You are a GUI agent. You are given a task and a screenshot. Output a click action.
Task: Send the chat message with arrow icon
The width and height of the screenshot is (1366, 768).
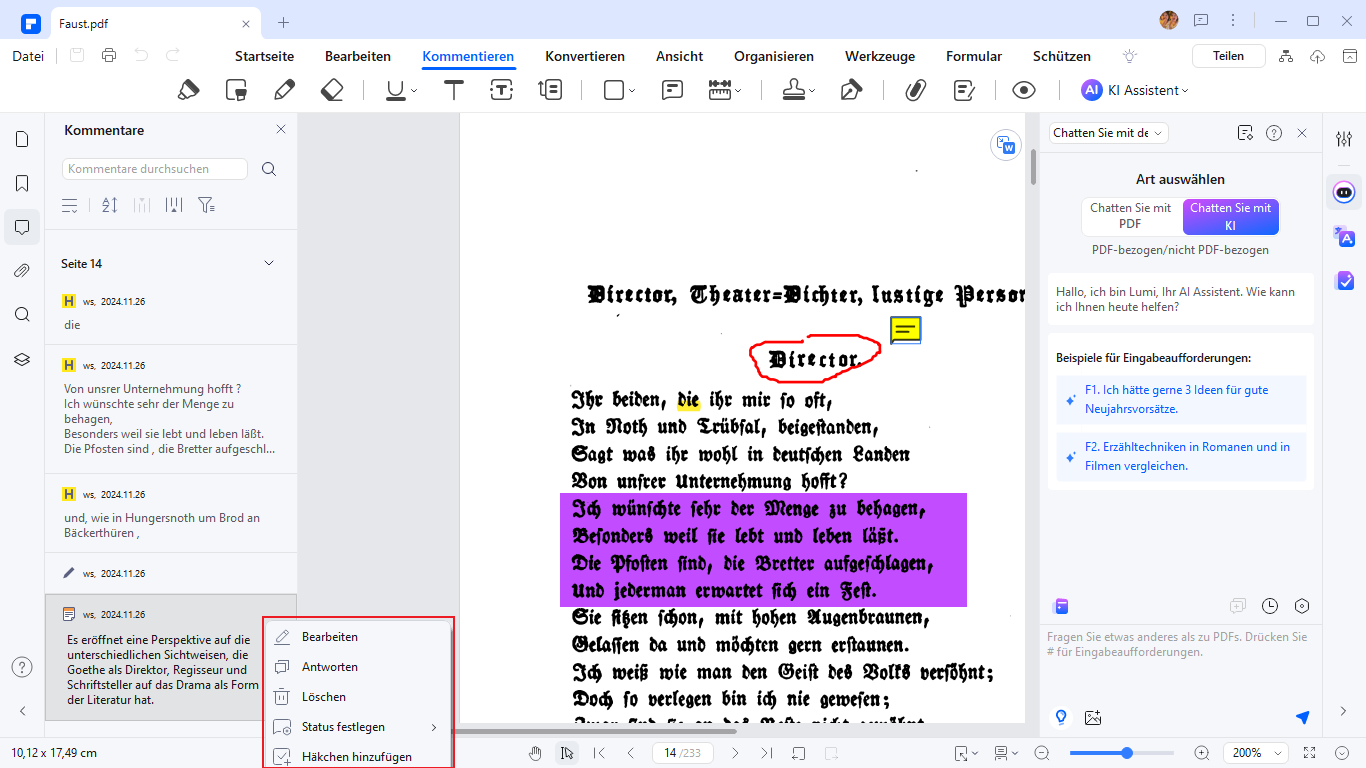click(1302, 717)
